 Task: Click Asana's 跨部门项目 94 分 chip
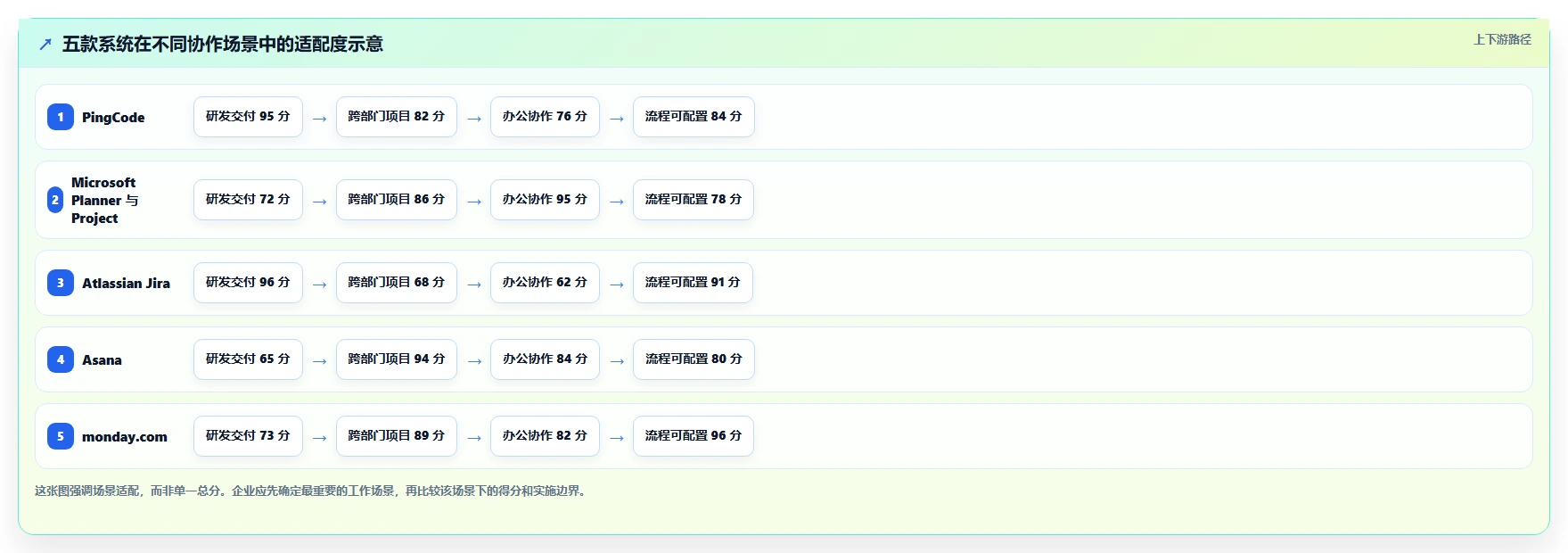(x=397, y=359)
